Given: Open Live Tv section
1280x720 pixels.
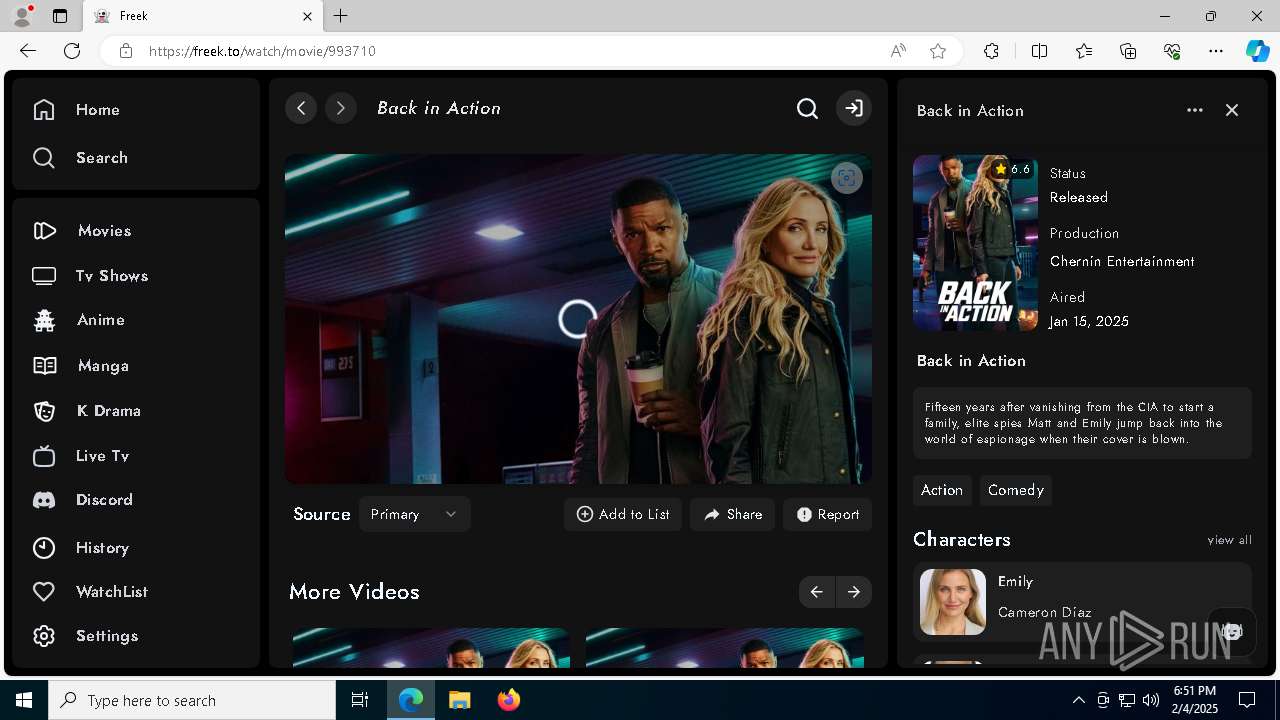Looking at the screenshot, I should [81, 456].
